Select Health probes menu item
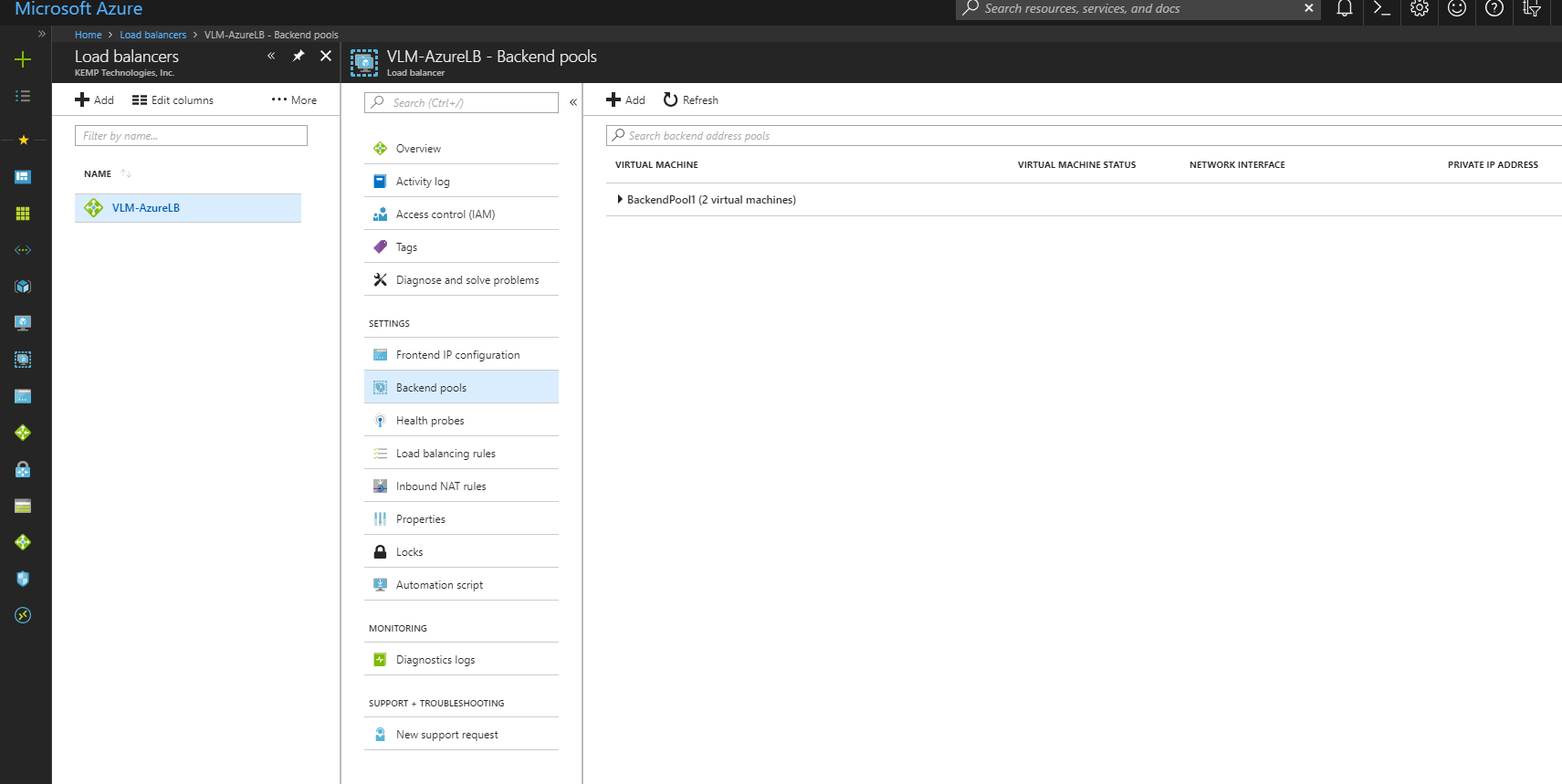Viewport: 1562px width, 784px height. (461, 421)
